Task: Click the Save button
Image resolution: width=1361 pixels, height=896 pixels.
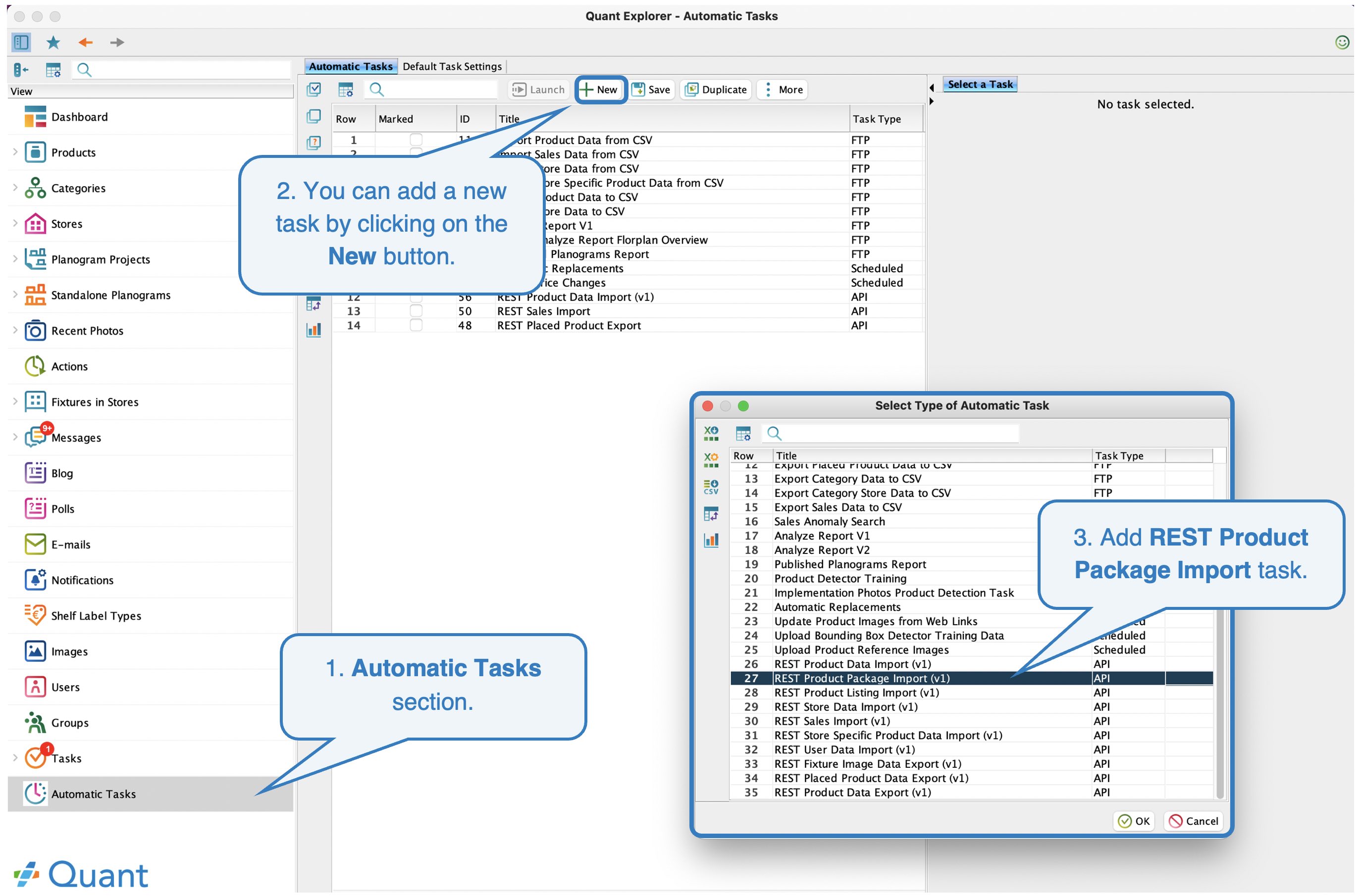Action: [652, 89]
